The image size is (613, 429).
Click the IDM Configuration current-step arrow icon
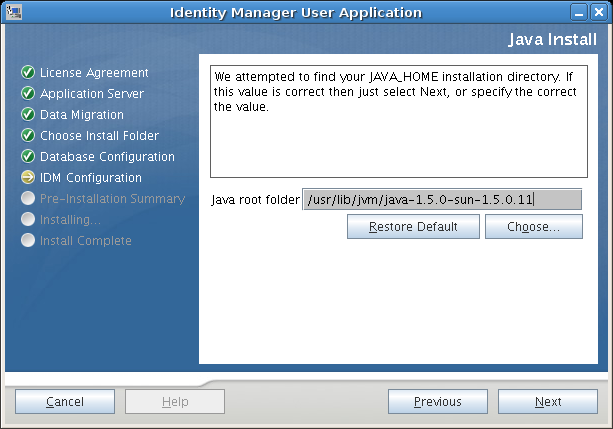(x=28, y=178)
